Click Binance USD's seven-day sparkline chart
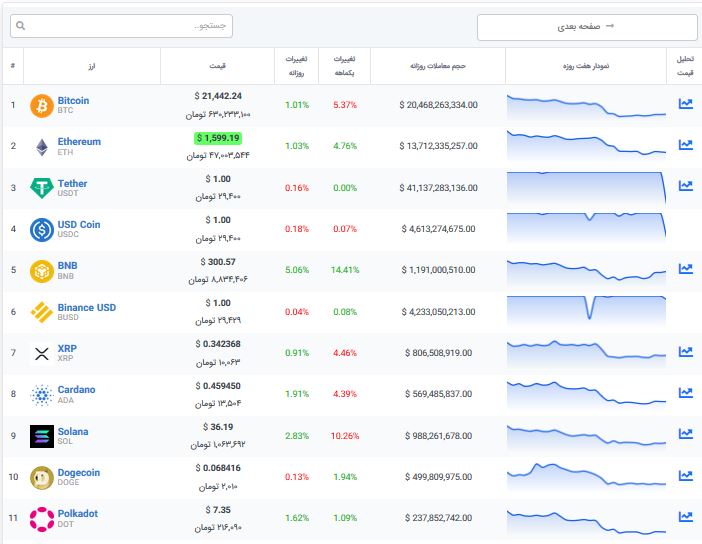This screenshot has height=544, width=702. (586, 310)
